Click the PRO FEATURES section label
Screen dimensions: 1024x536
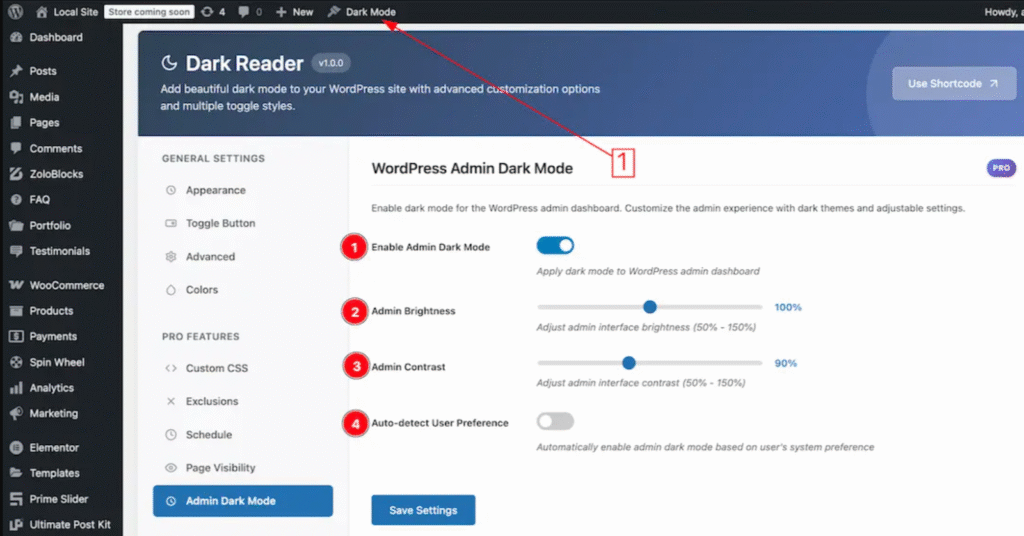tap(200, 336)
